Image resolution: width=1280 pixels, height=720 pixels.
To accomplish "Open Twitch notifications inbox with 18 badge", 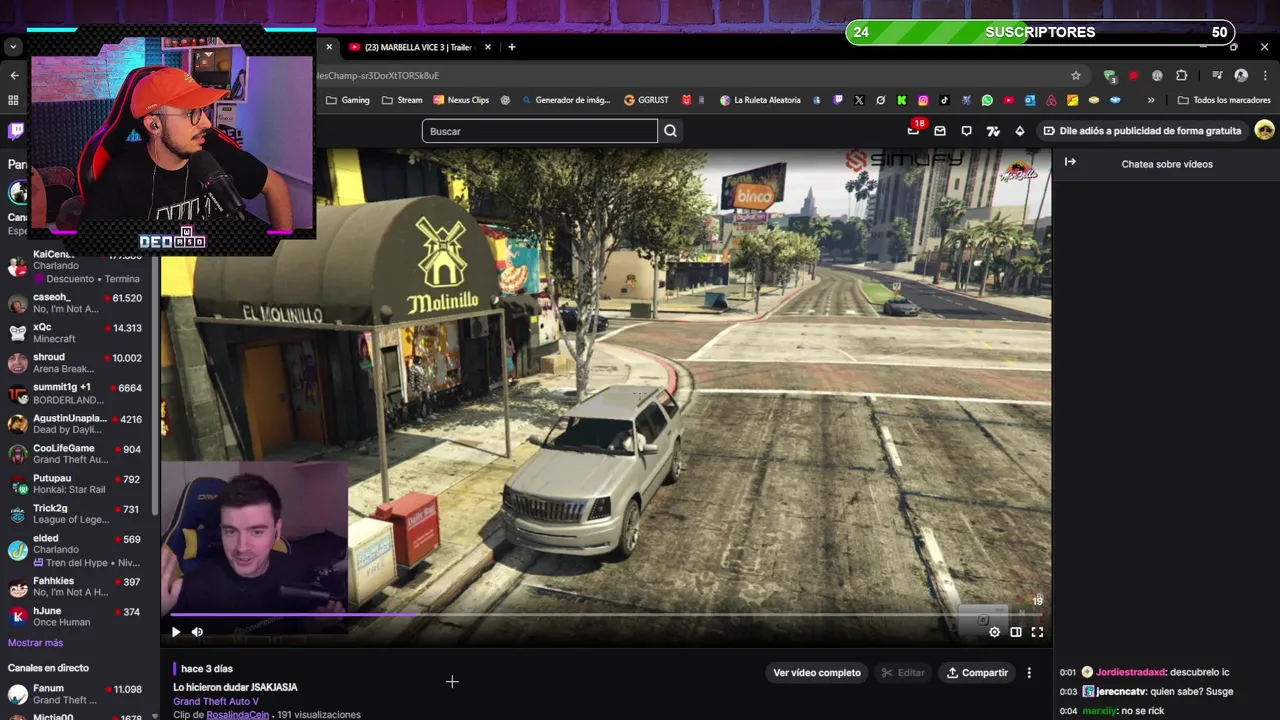I will tap(913, 130).
